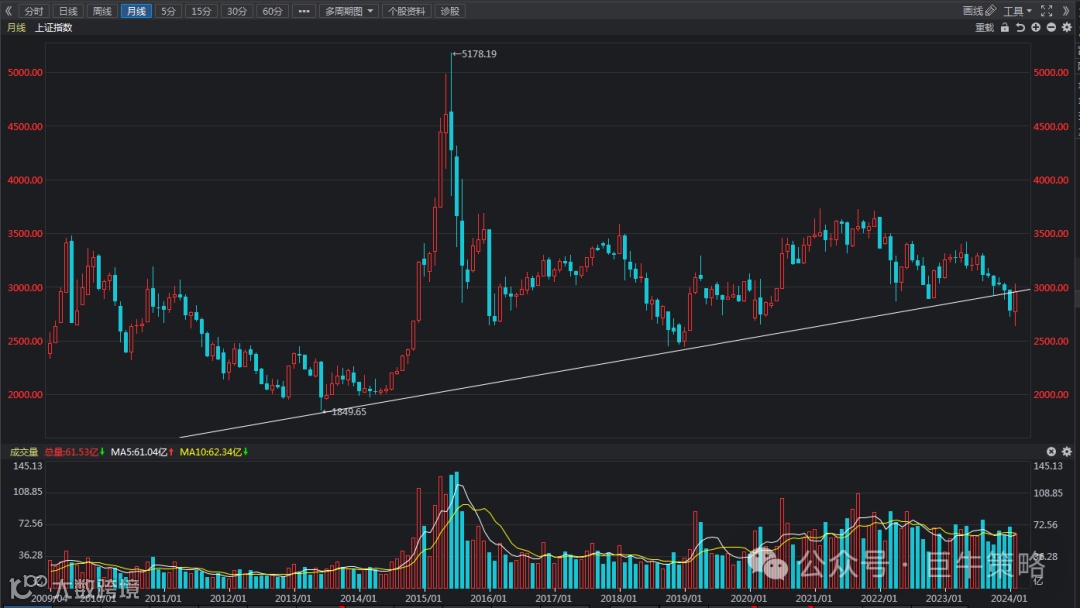Switch to 周线 weekly chart tab
The image size is (1080, 608).
click(102, 11)
